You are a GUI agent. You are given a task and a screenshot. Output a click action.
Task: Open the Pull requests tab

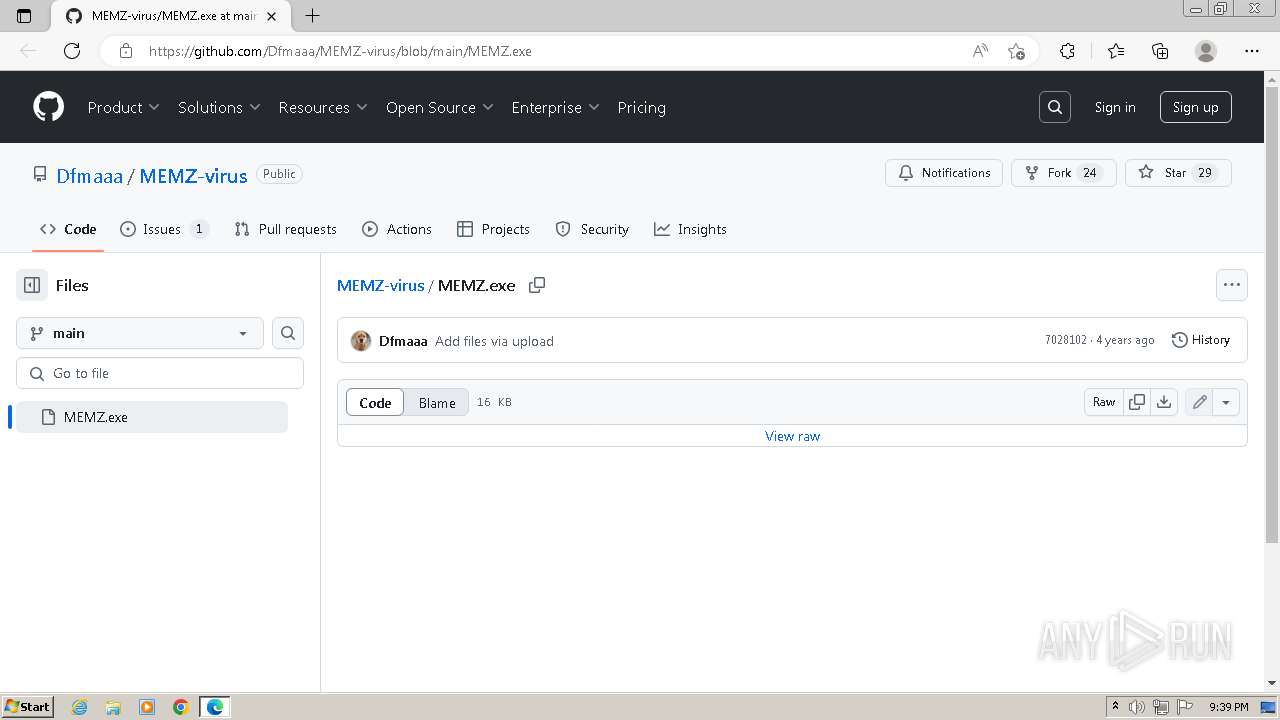(285, 229)
